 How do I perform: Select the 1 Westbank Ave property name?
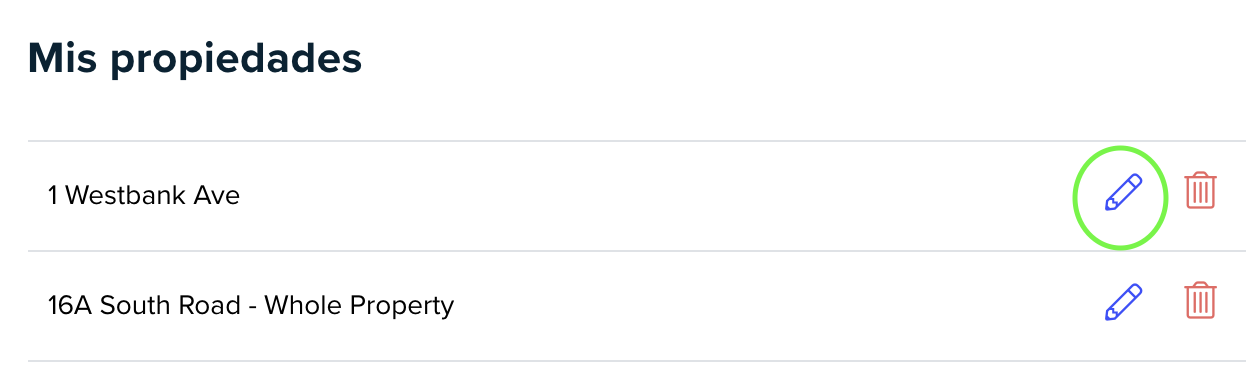point(144,195)
